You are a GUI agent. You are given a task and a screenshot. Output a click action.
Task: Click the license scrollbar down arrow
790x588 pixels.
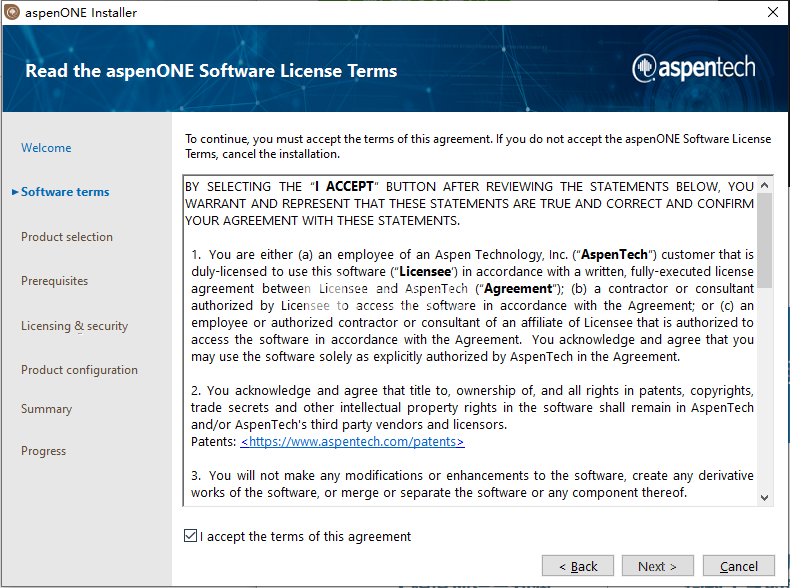coord(764,498)
